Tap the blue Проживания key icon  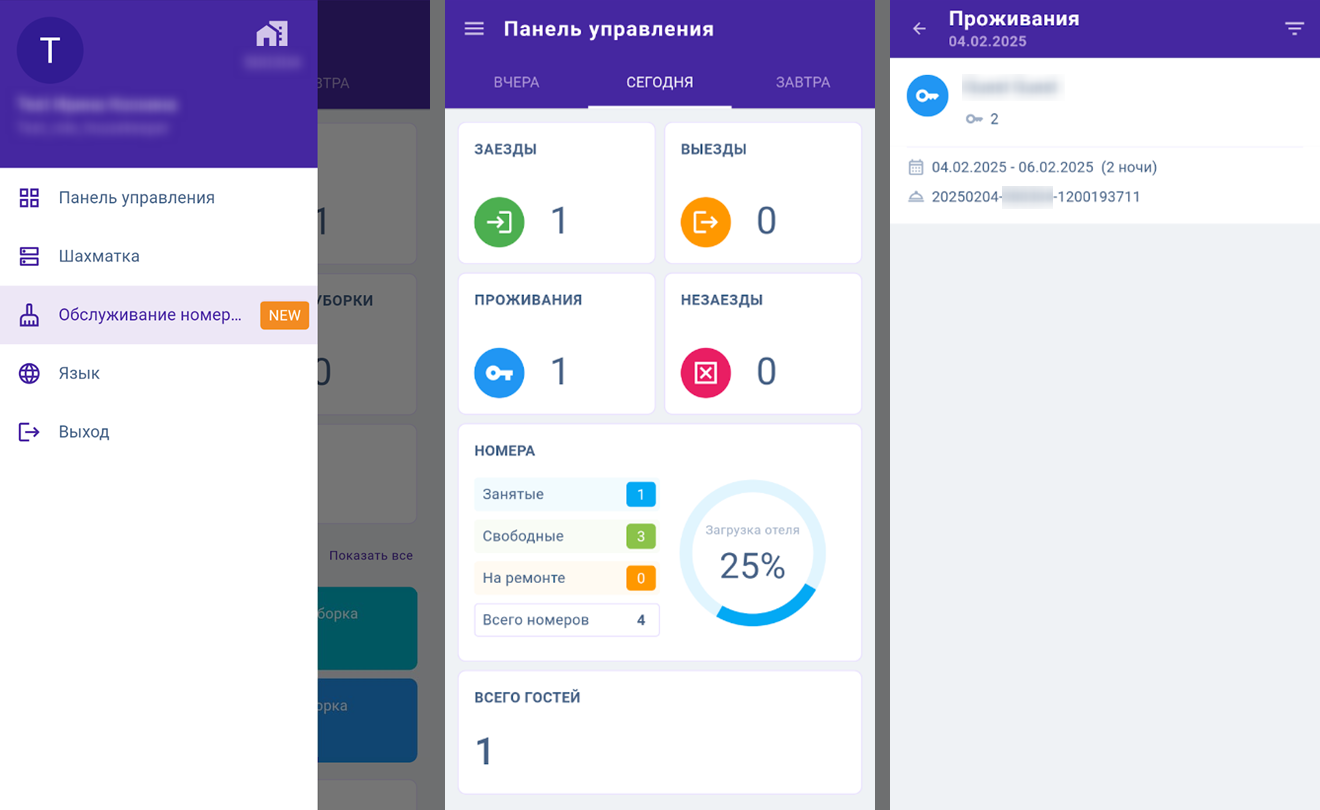[499, 372]
